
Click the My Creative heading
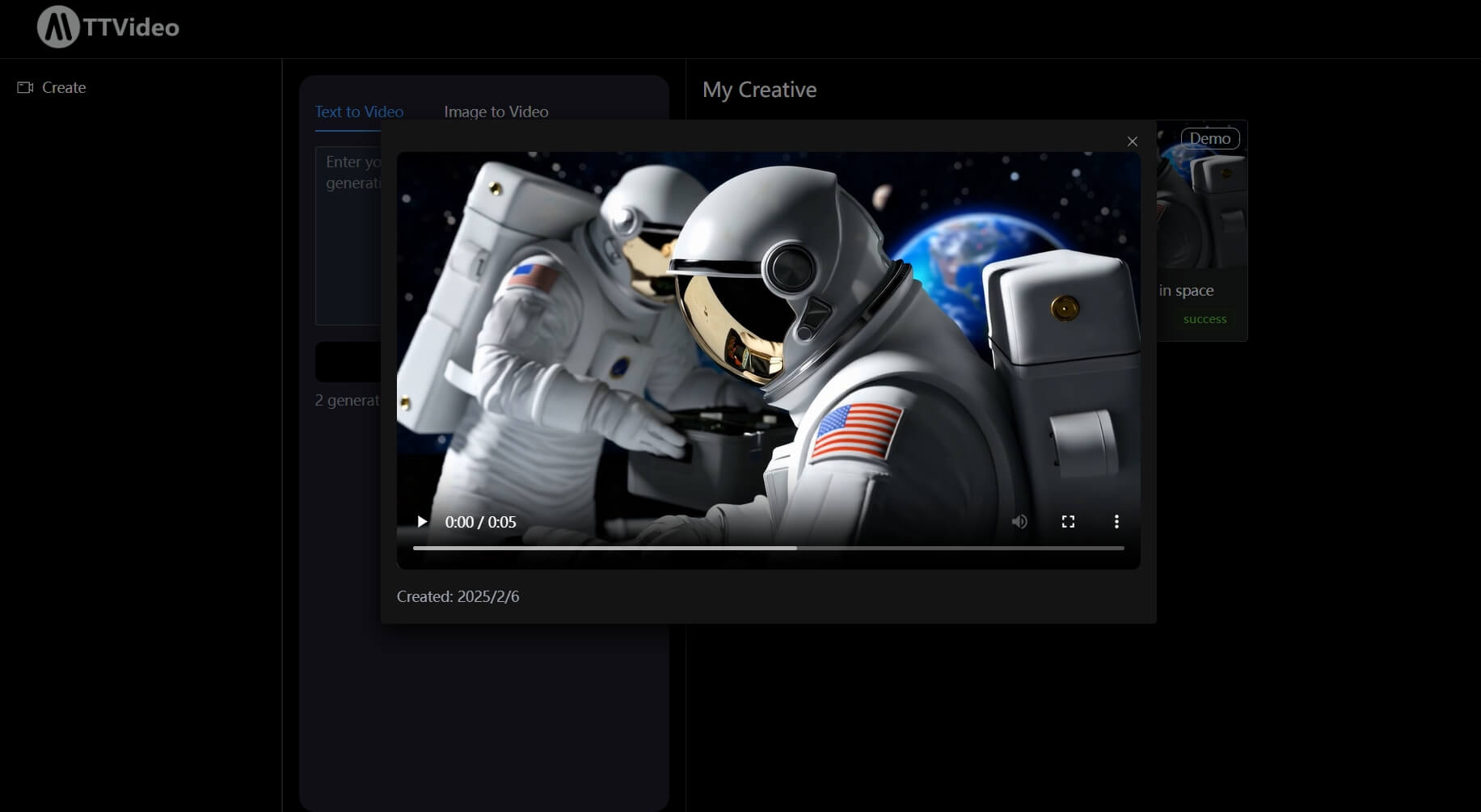click(759, 90)
